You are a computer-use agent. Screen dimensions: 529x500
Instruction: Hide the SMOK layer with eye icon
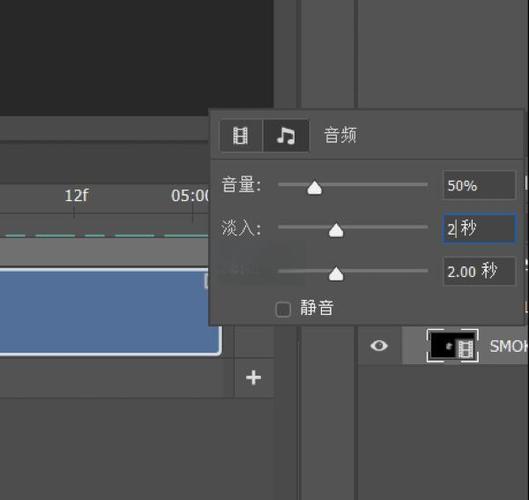(379, 346)
